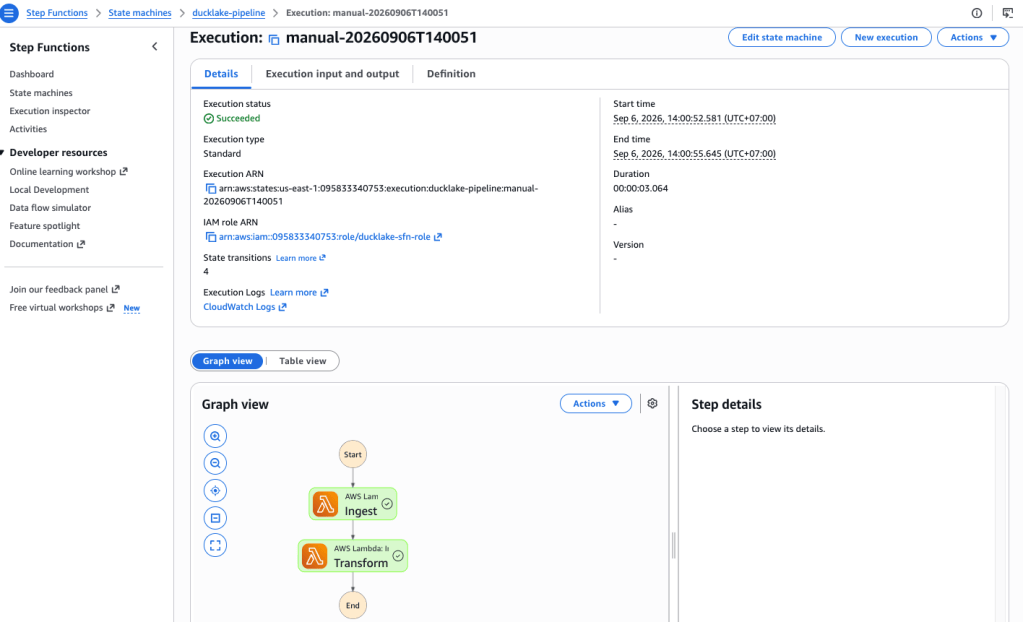Click external link icon after ducklake-sfn-role
The width and height of the screenshot is (1023, 622).
pyautogui.click(x=438, y=237)
